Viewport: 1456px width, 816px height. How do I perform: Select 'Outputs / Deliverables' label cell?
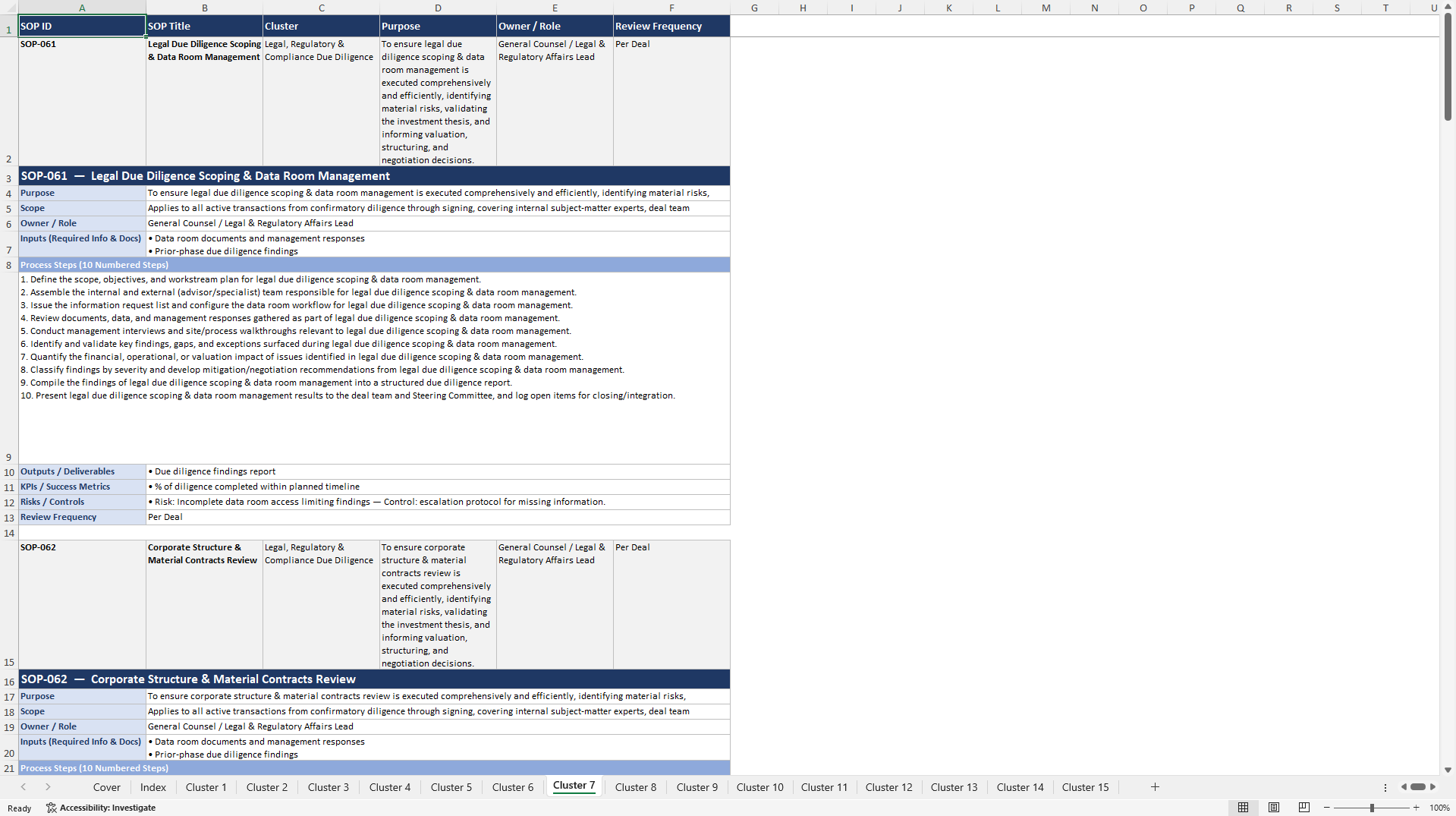pyautogui.click(x=82, y=471)
